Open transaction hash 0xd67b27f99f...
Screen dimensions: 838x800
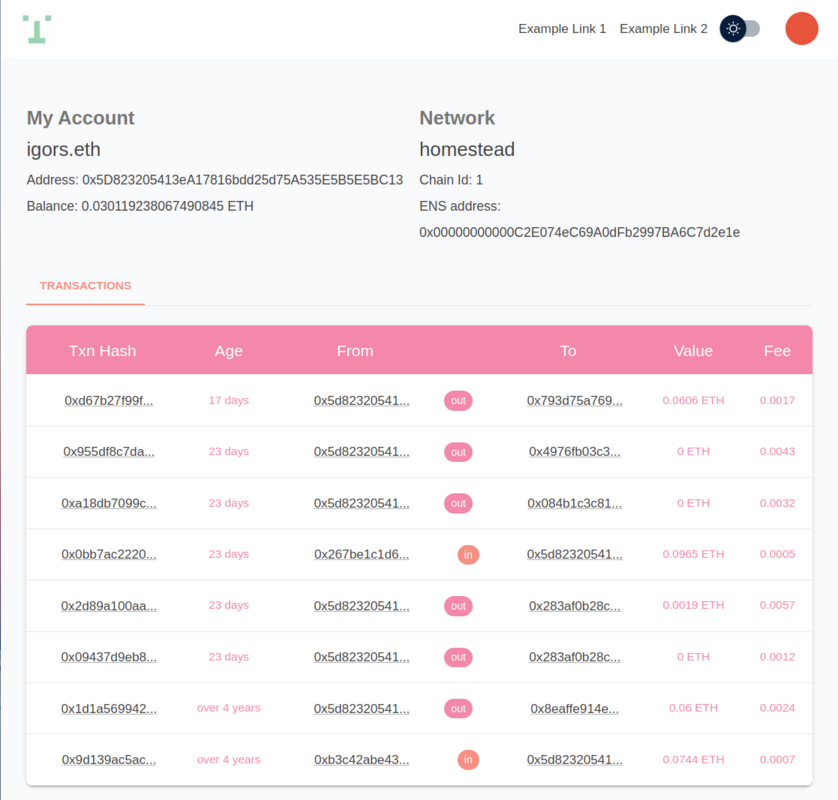click(x=108, y=400)
